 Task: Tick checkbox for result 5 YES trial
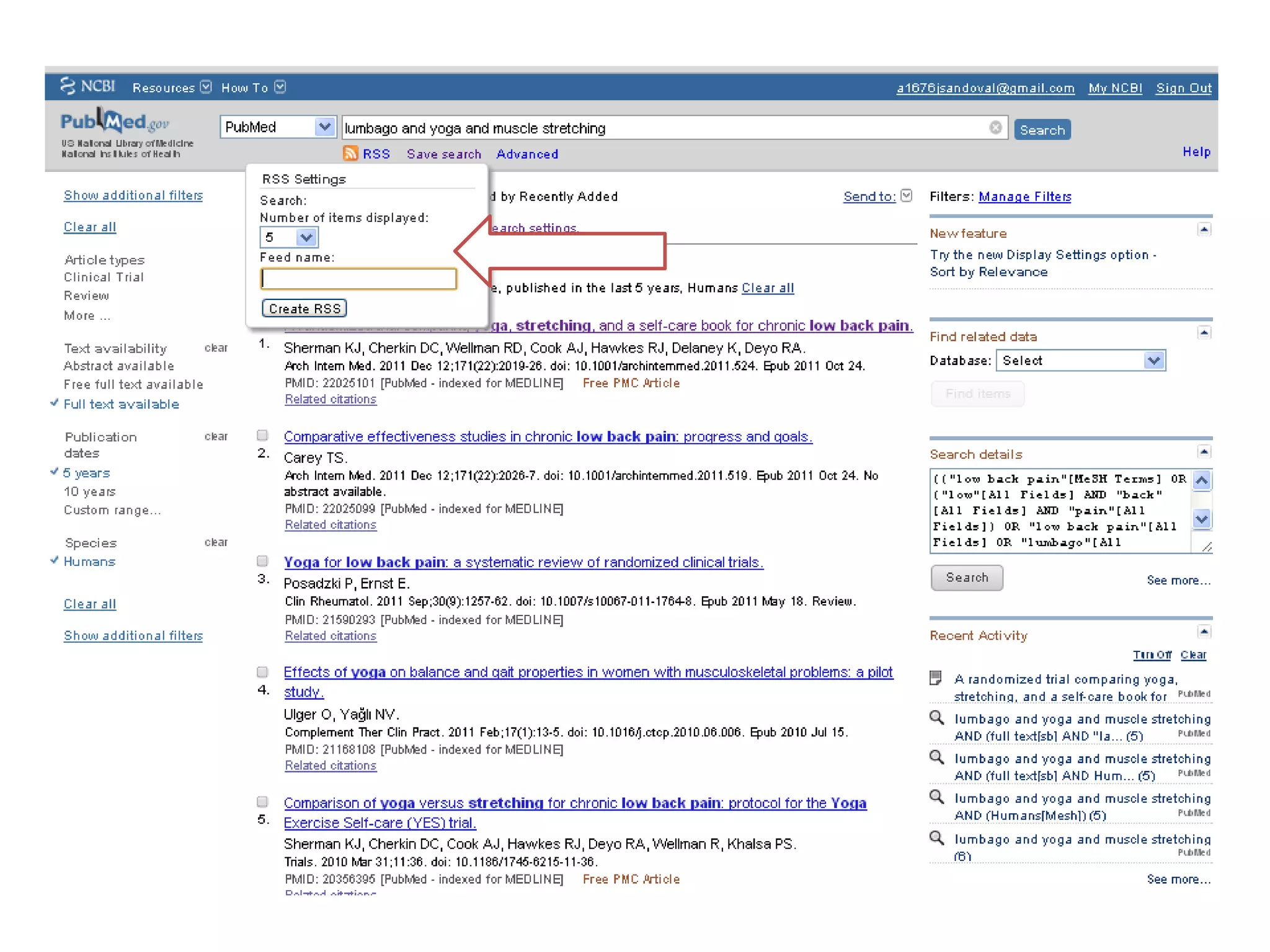pos(263,801)
